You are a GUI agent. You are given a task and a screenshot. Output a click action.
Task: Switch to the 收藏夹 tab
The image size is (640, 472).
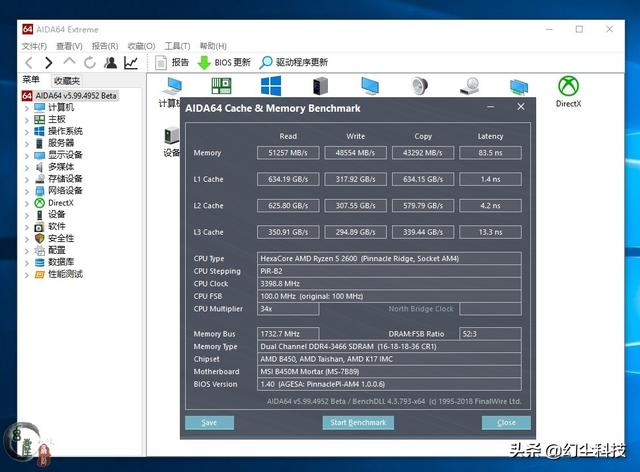67,81
